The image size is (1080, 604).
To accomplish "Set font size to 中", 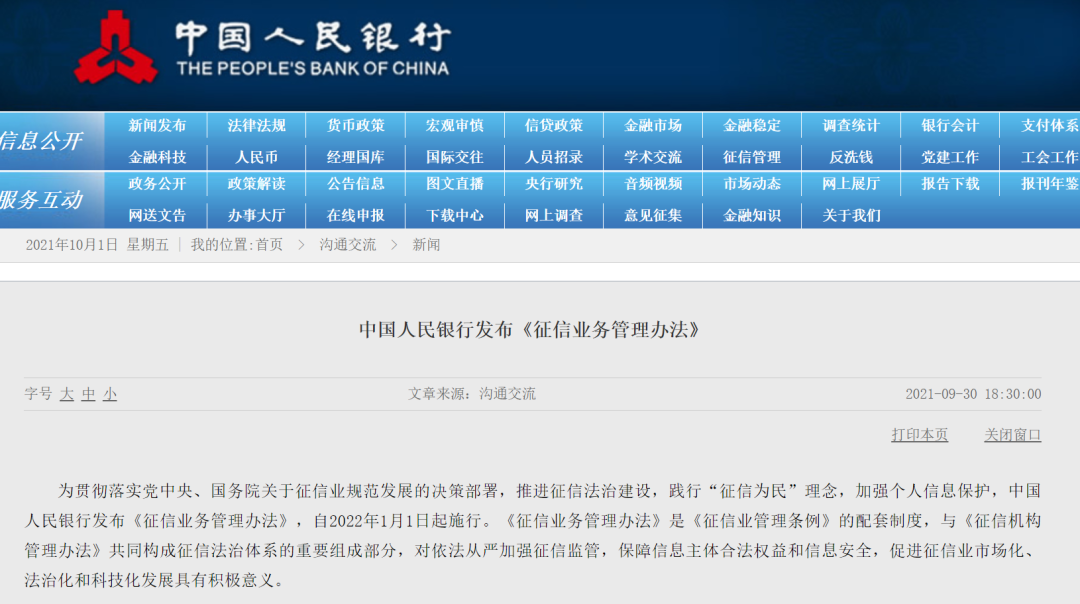I will click(x=88, y=394).
